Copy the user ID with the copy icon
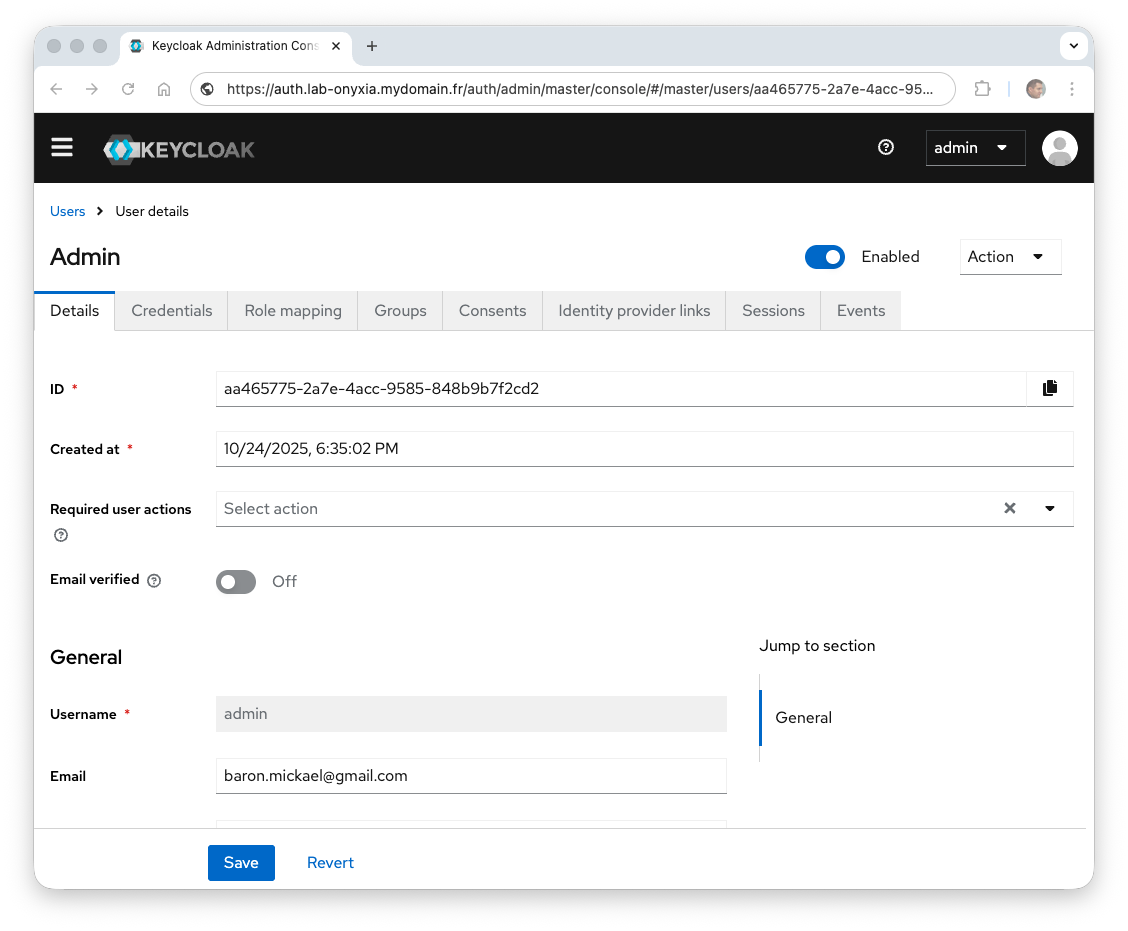Image resolution: width=1128 pixels, height=931 pixels. pyautogui.click(x=1049, y=388)
